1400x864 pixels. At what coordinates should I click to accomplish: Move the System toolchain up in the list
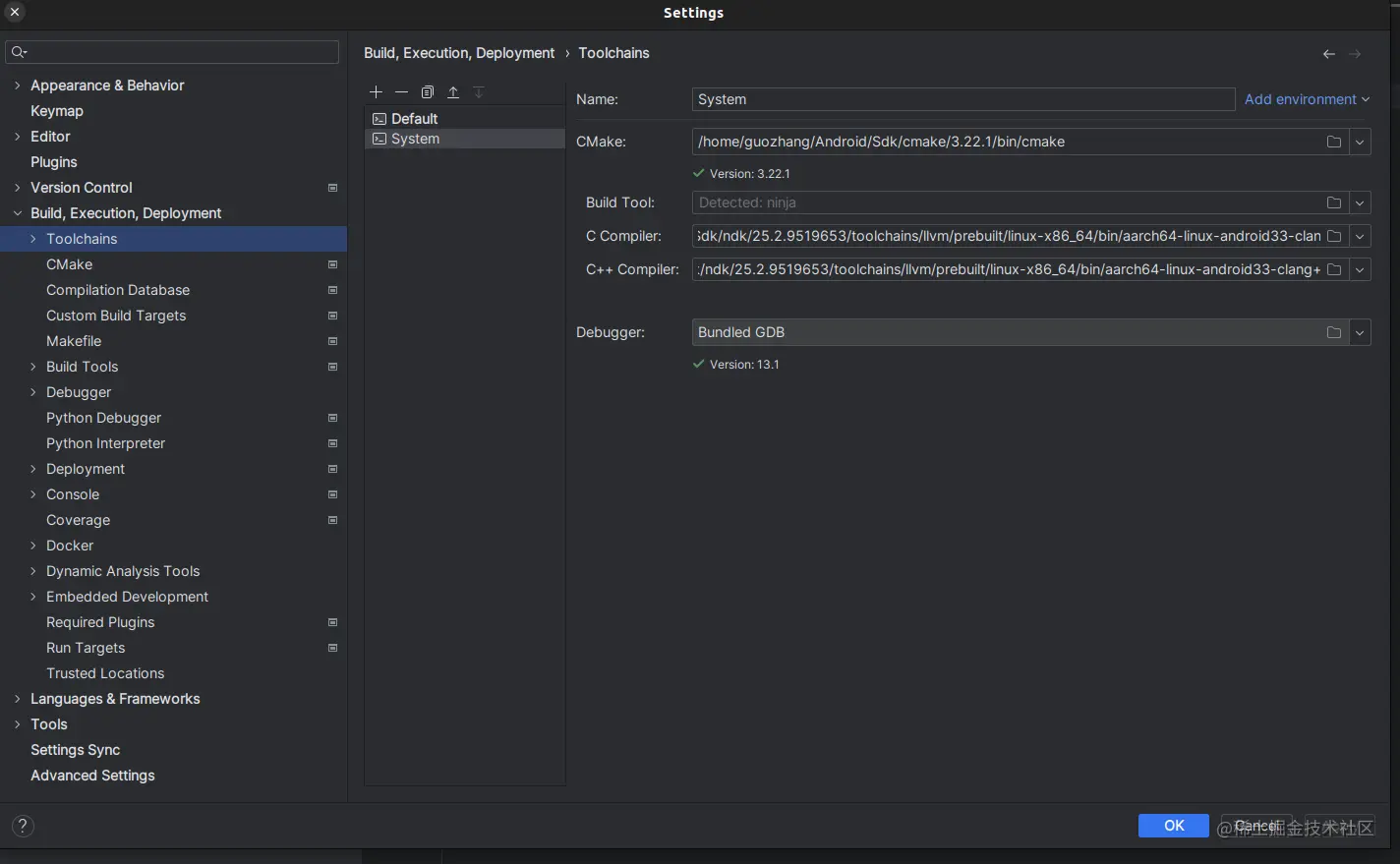tap(453, 91)
